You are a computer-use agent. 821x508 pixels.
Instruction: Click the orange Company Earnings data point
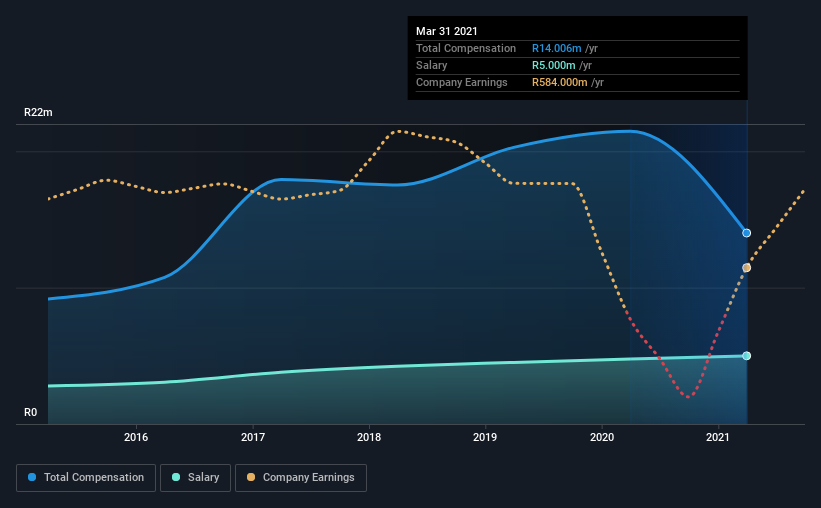pyautogui.click(x=747, y=268)
